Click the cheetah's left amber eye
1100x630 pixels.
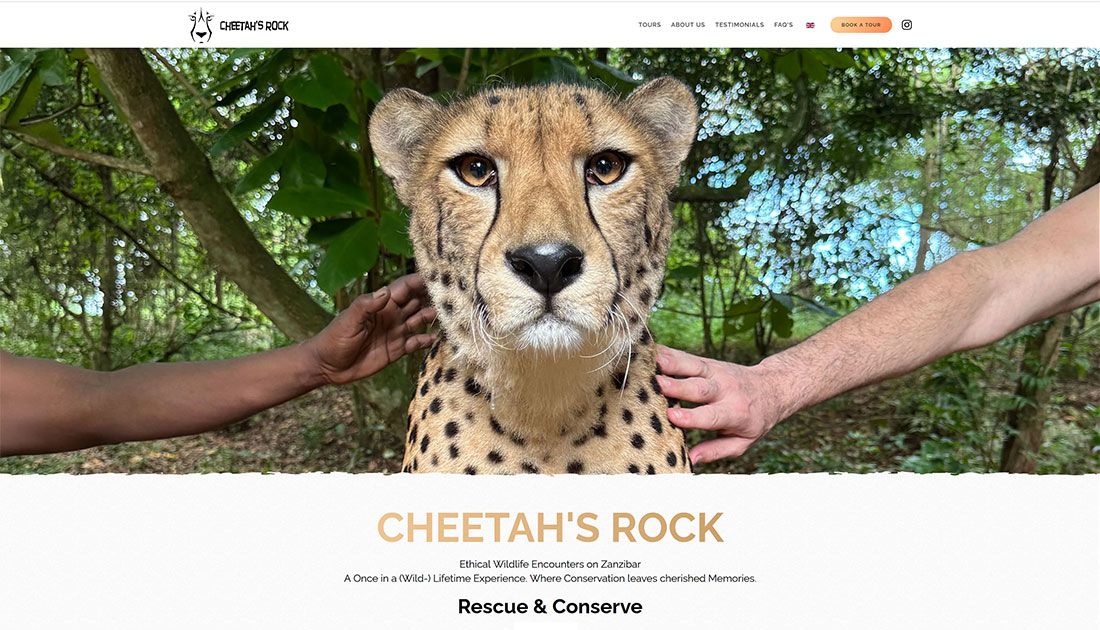[475, 170]
